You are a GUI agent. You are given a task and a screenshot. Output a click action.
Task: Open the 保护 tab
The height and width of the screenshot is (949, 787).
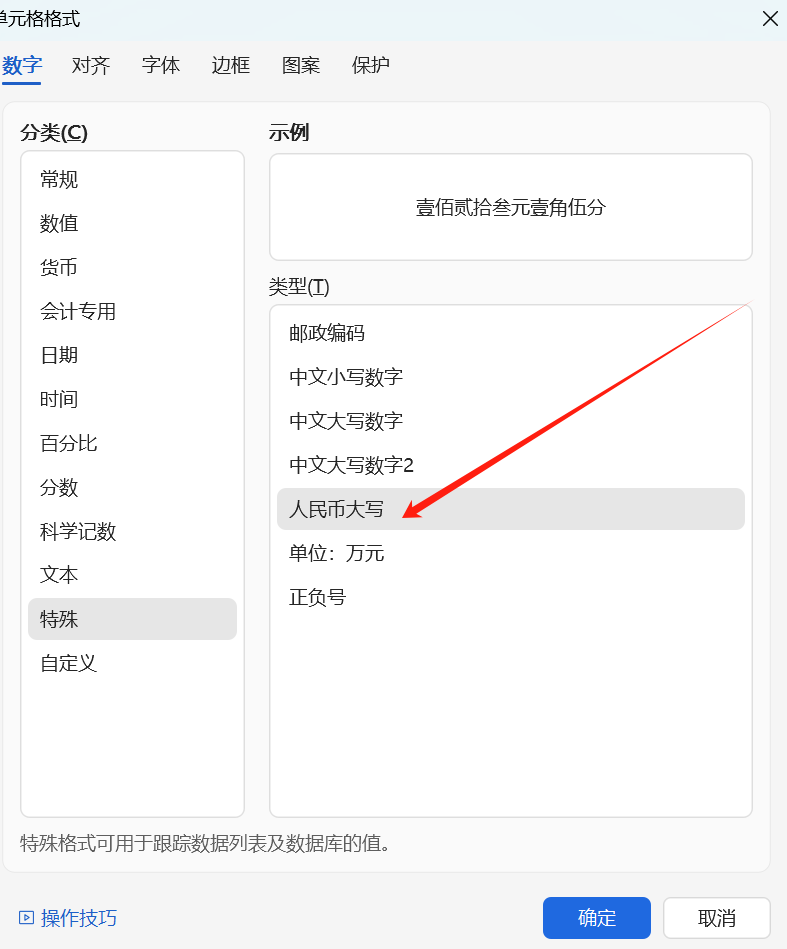tap(371, 66)
